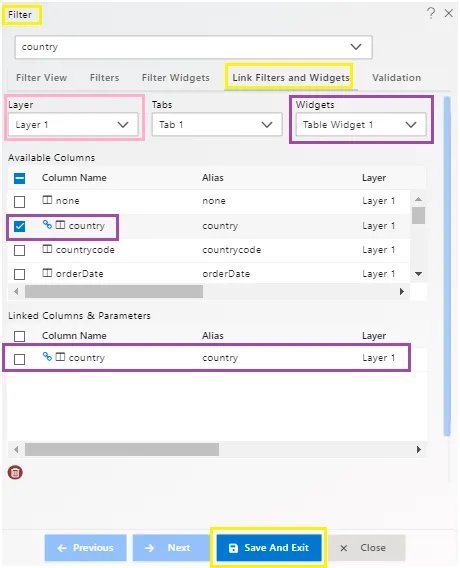This screenshot has width=460, height=568.
Task: Click the Linked Columns horizontal scrollbar thumb
Action: click(x=122, y=450)
